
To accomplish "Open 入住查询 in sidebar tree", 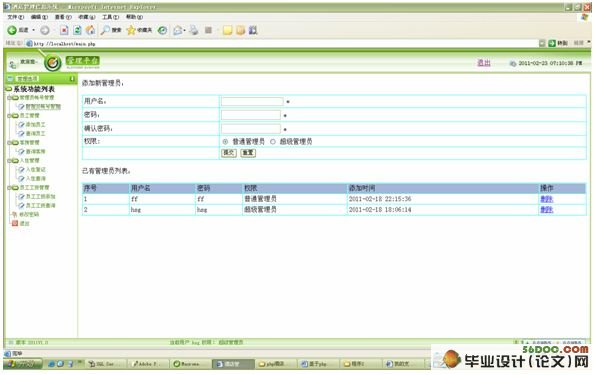I will click(x=35, y=179).
